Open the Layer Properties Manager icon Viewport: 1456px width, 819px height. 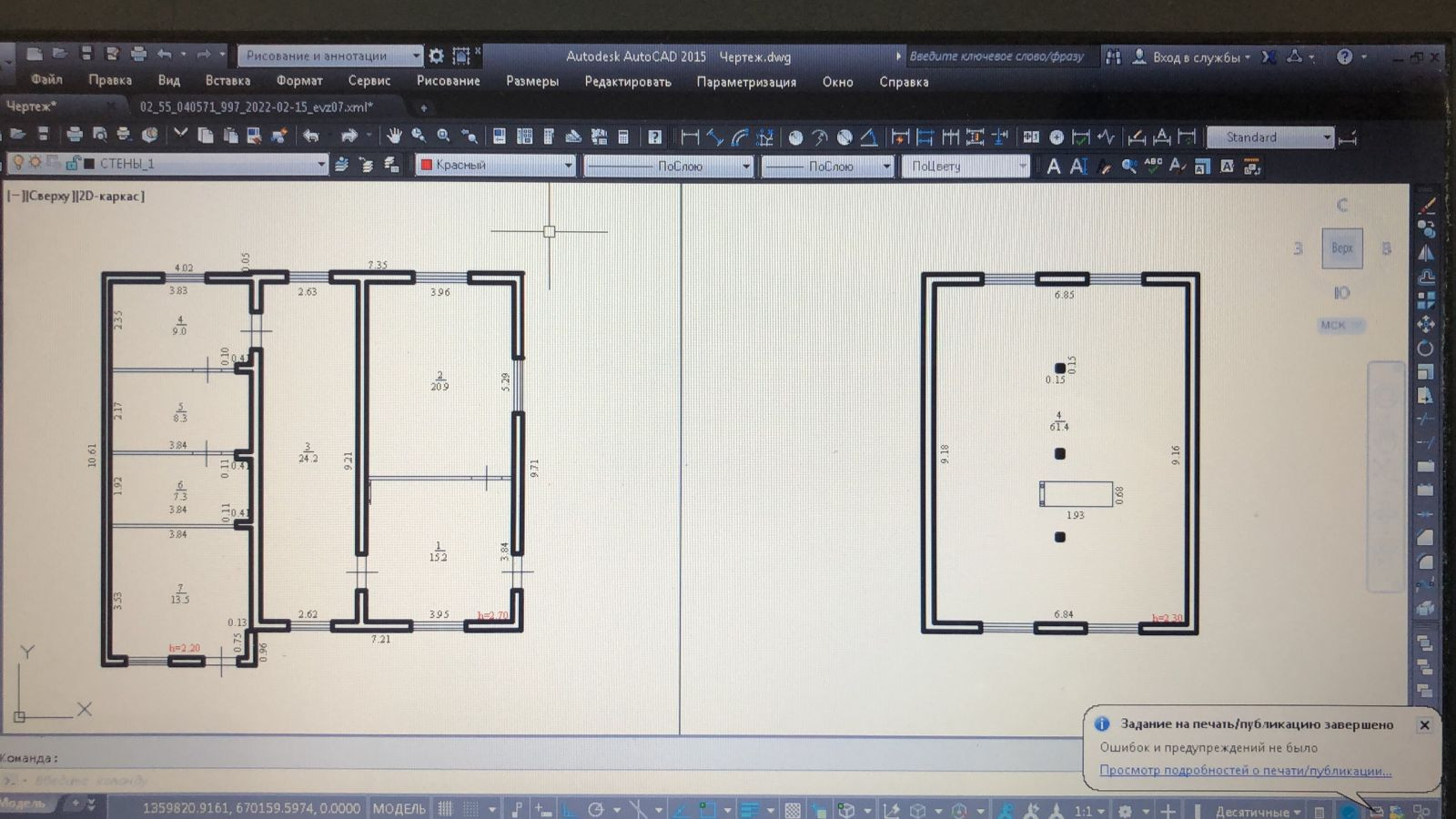[341, 165]
